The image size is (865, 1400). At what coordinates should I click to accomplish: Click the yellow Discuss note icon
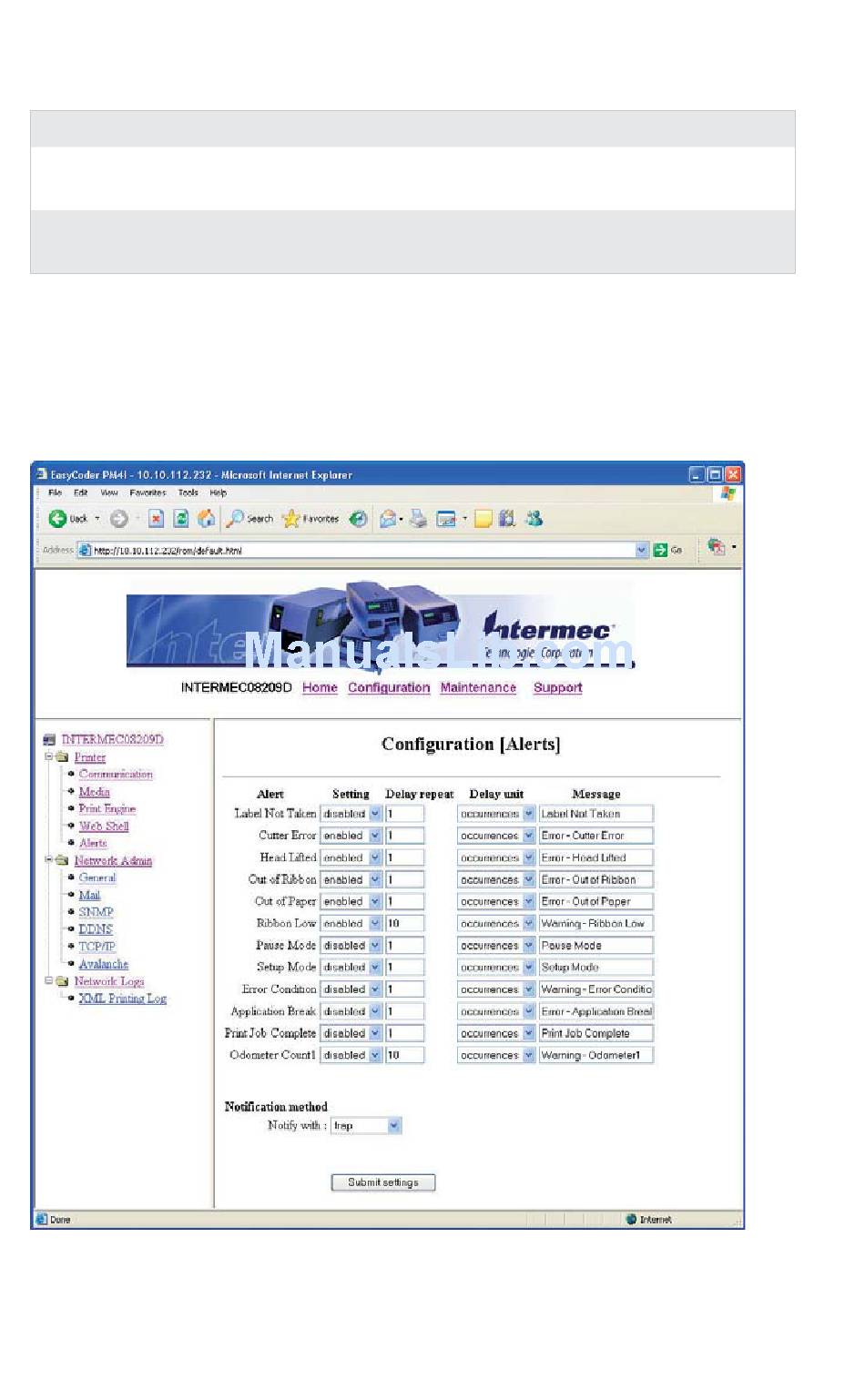[483, 519]
